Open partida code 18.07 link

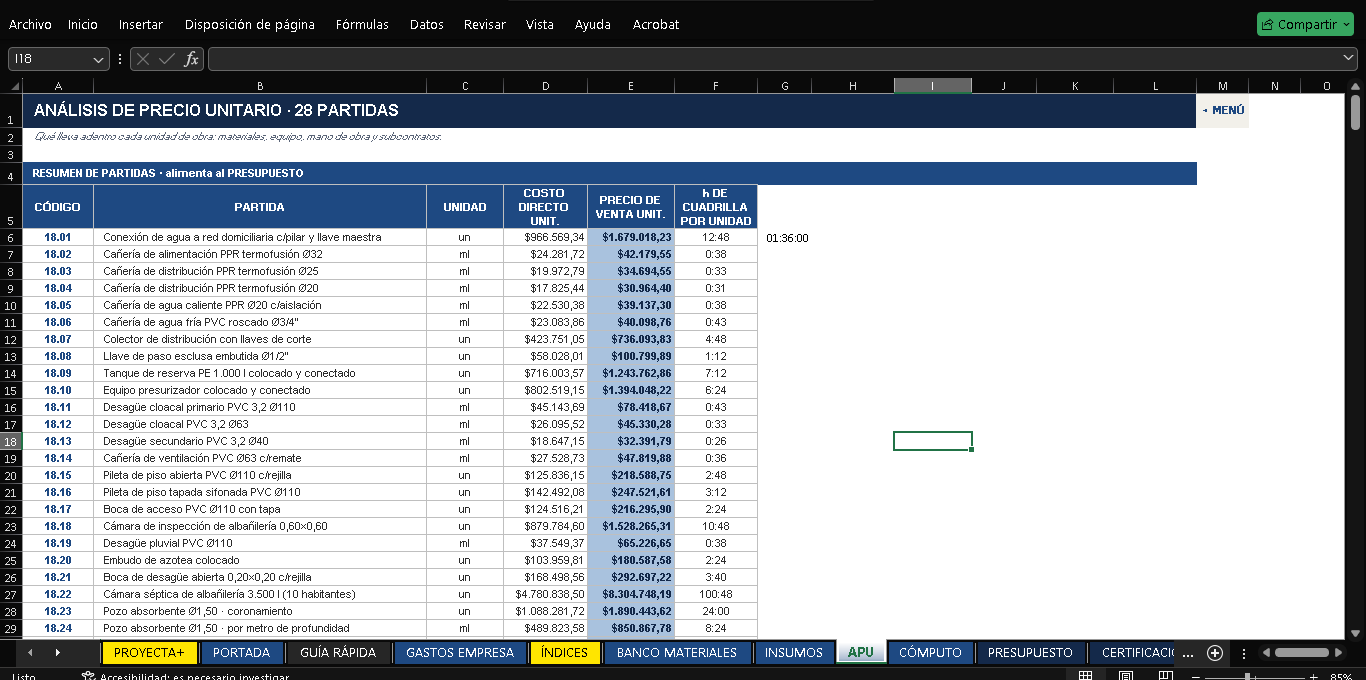(x=58, y=339)
